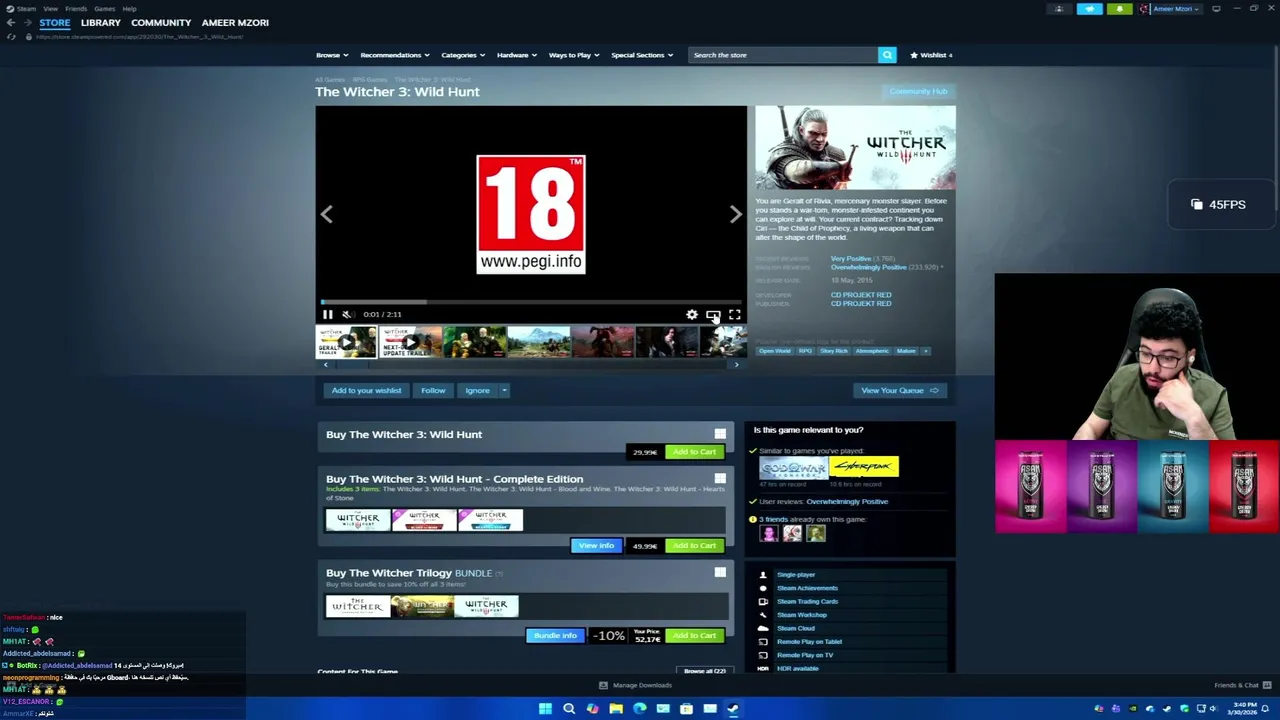The image size is (1280, 720).
Task: Go back with the navigation back arrow
Action: (x=11, y=22)
